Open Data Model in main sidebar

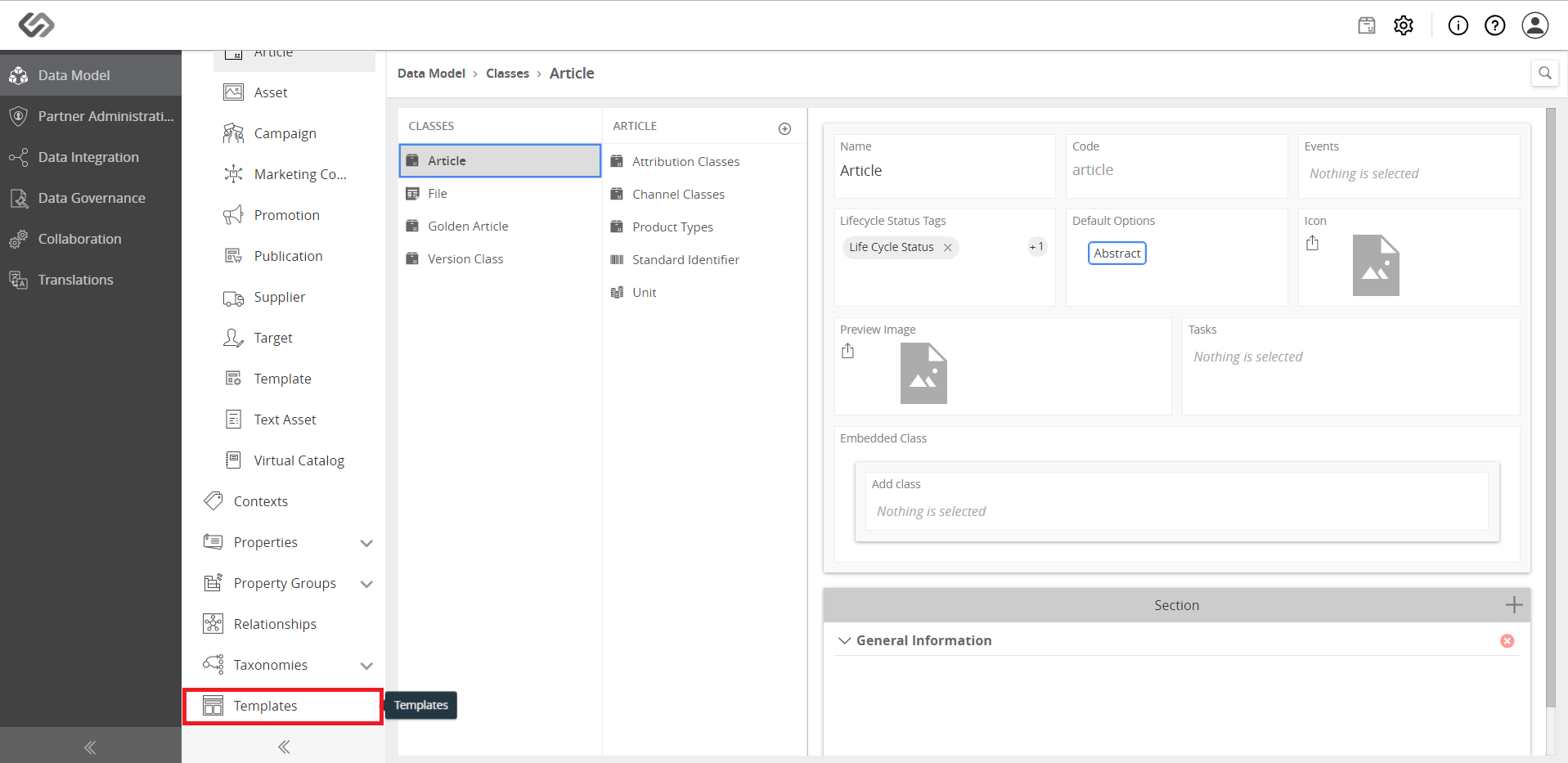point(91,75)
